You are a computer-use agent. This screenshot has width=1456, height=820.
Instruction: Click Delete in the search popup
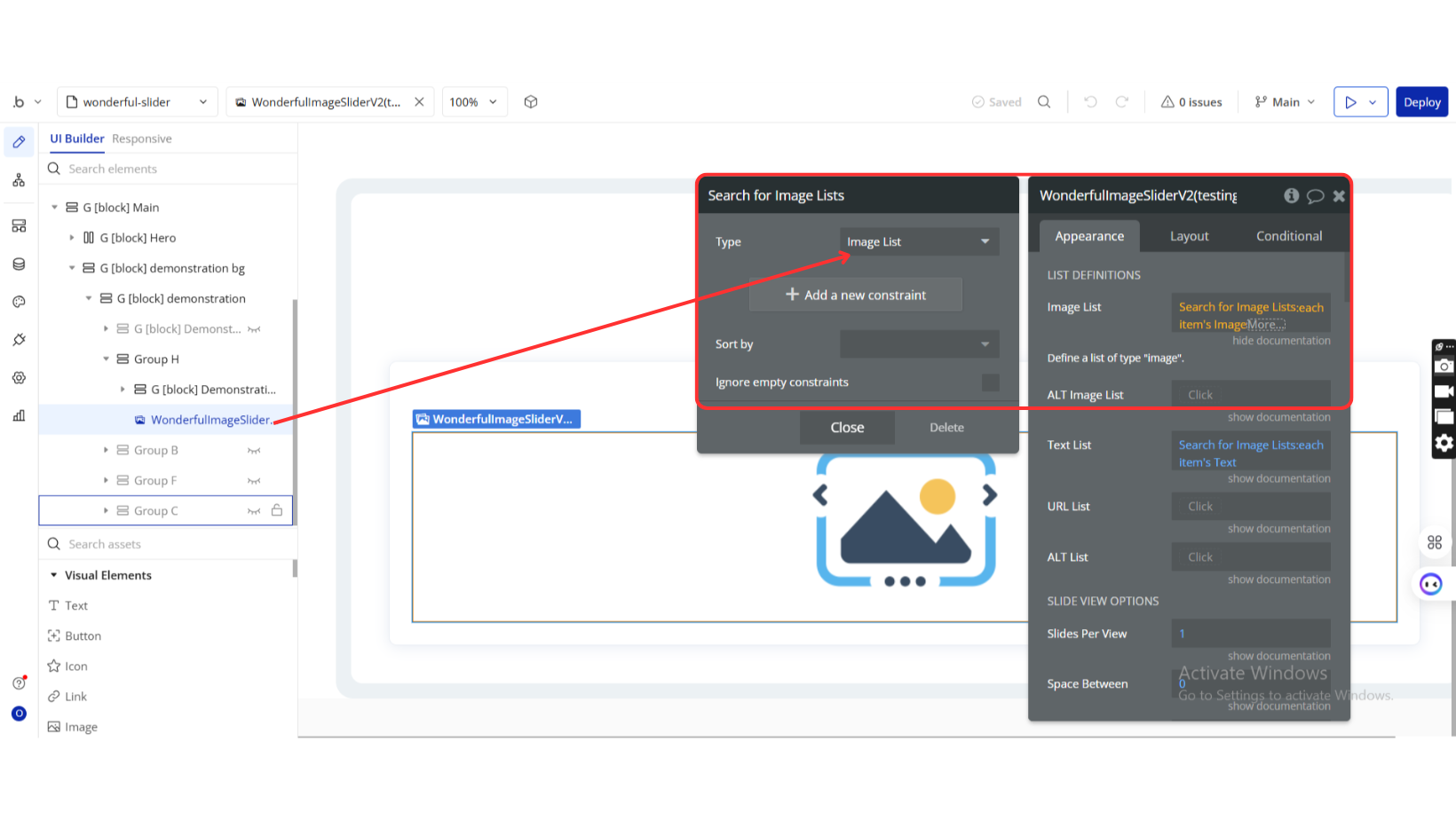tap(946, 428)
